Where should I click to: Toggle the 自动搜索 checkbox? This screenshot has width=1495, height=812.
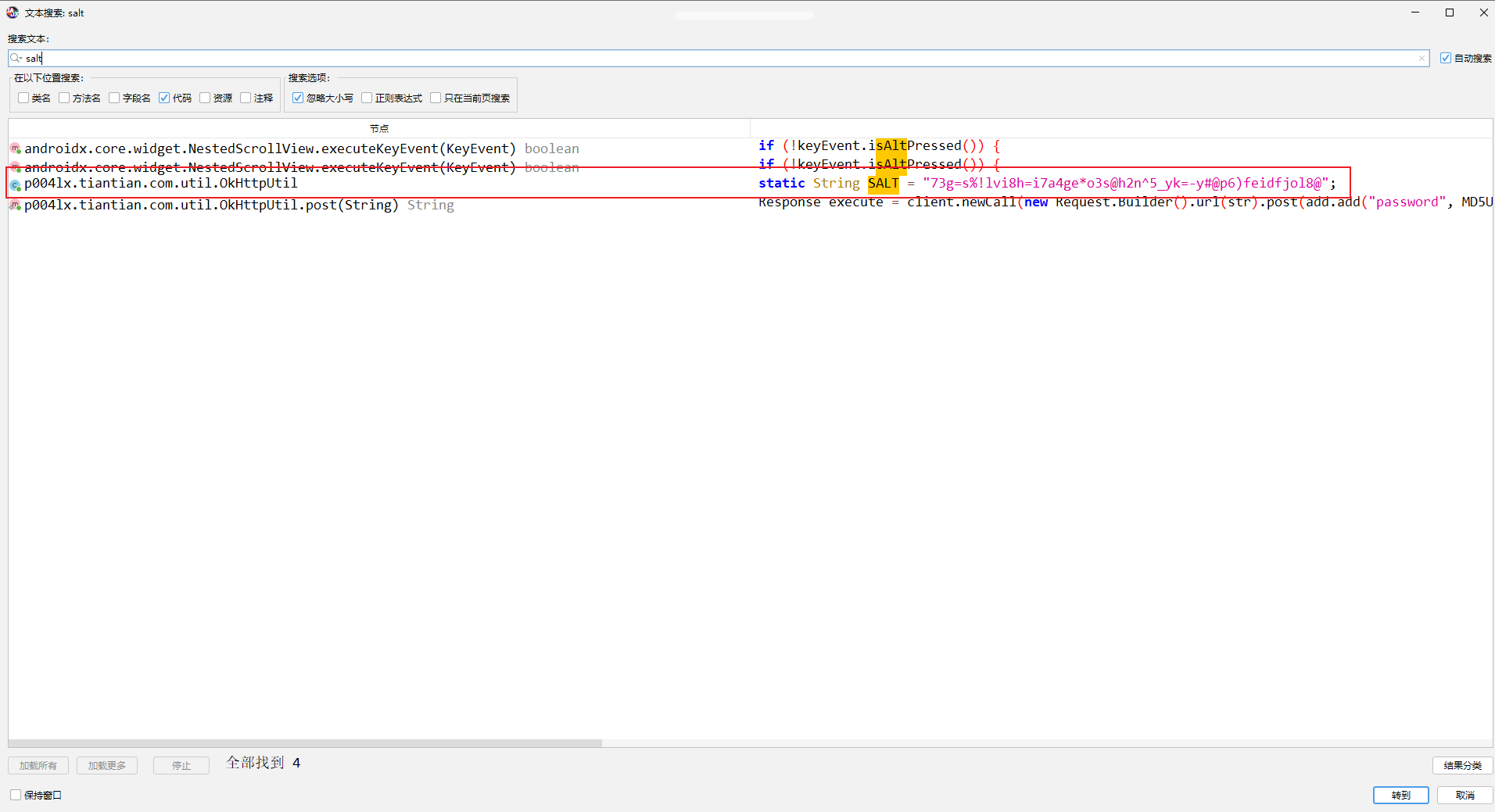tap(1445, 58)
